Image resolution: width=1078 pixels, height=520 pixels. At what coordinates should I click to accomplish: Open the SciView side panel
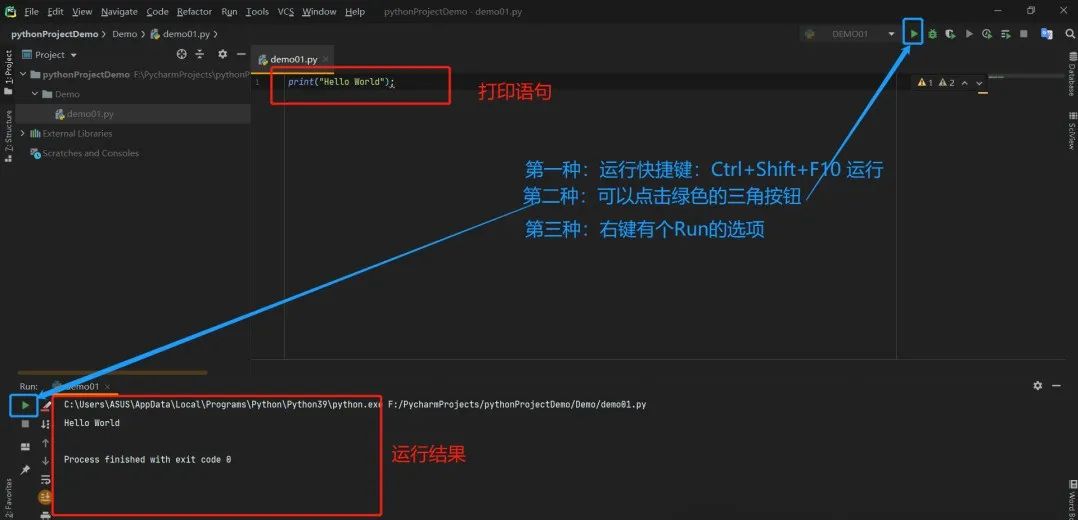pos(1071,130)
